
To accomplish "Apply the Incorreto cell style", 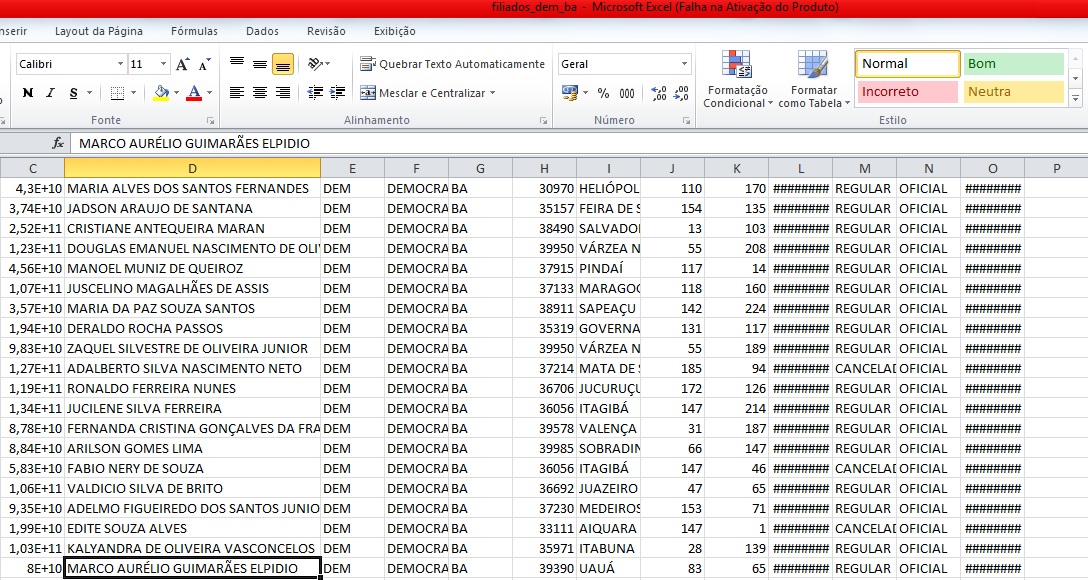I will coord(908,92).
